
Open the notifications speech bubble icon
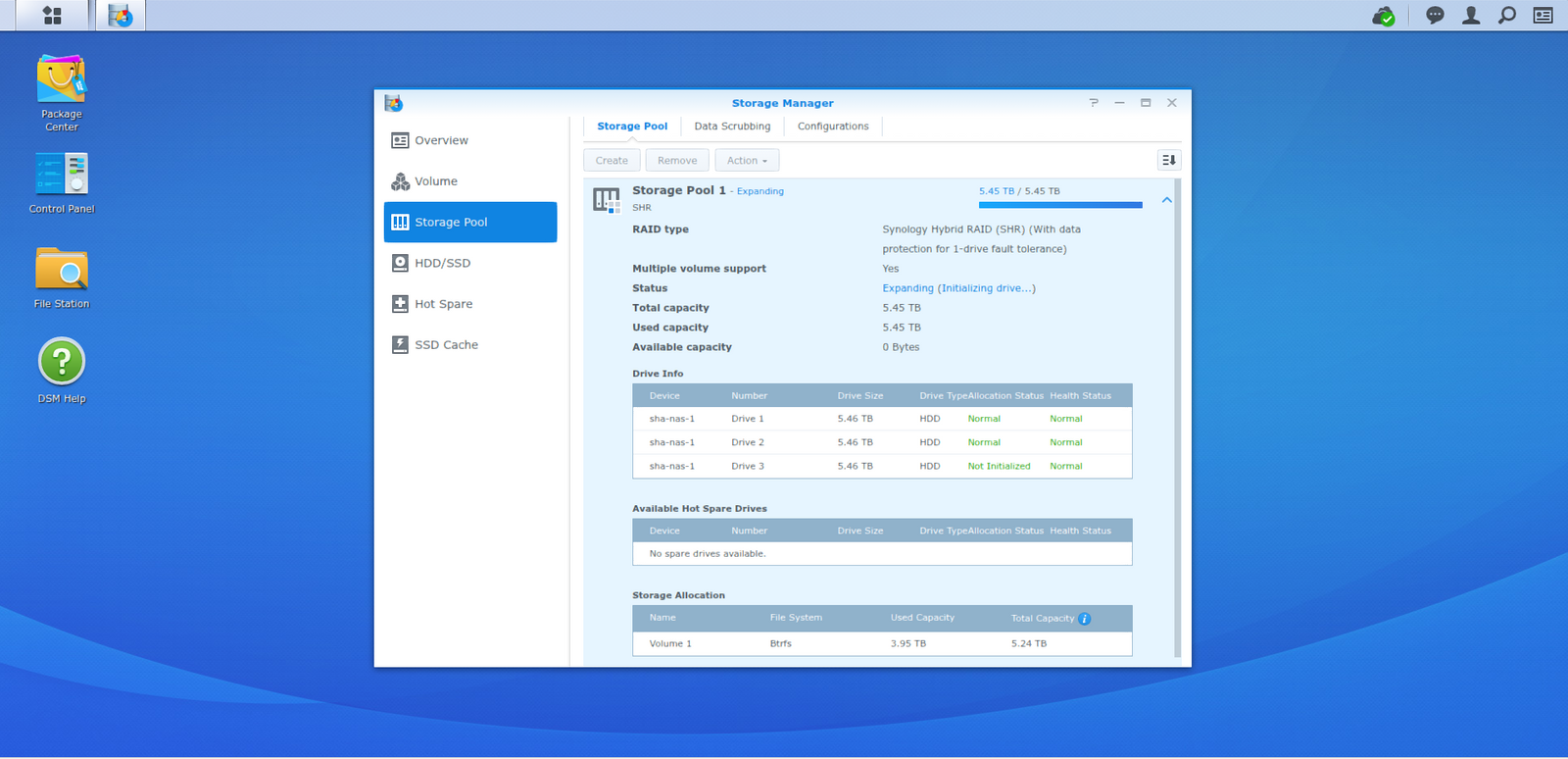(1435, 16)
